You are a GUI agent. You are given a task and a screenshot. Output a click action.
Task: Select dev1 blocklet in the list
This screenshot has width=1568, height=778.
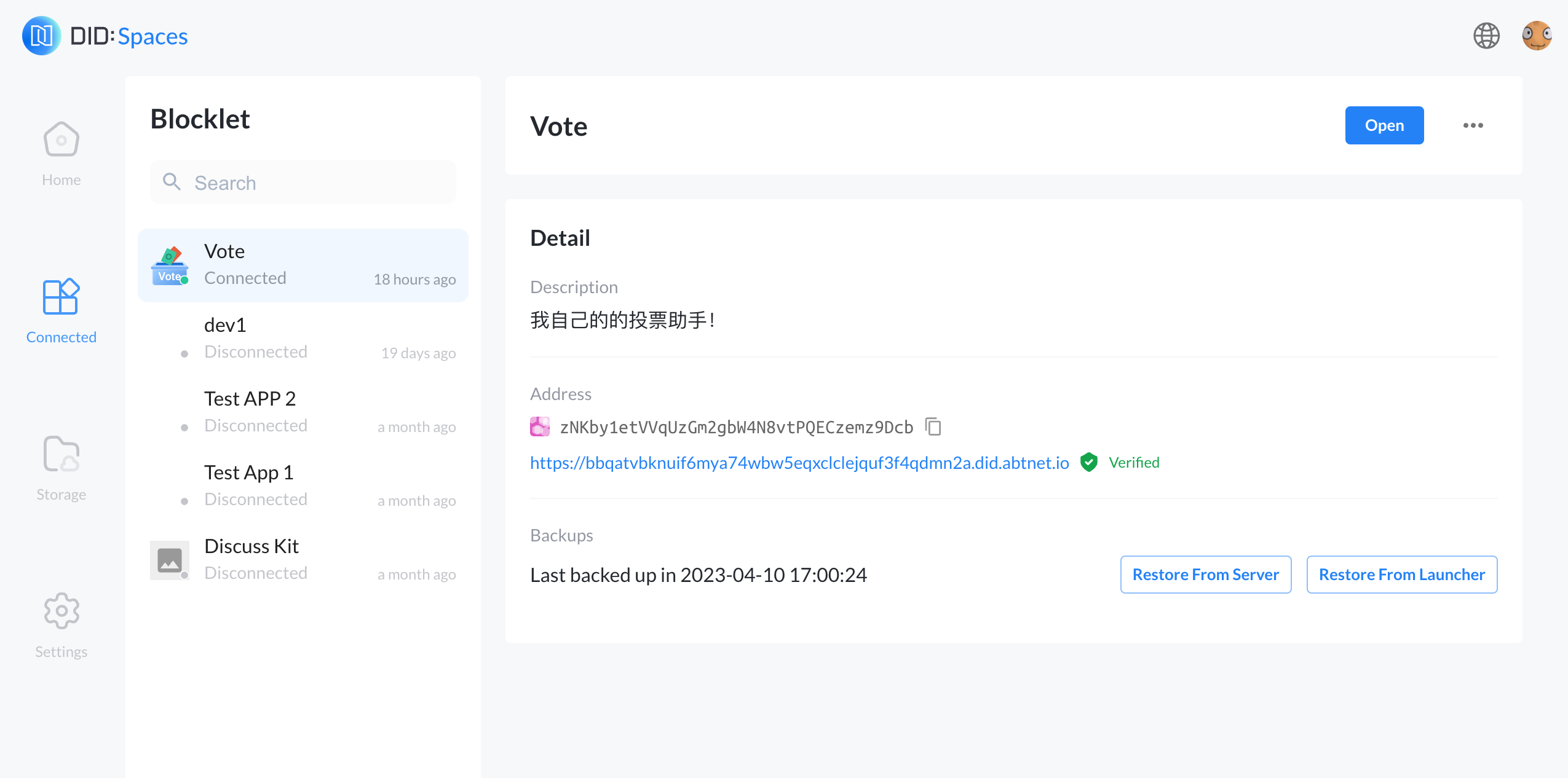coord(303,339)
